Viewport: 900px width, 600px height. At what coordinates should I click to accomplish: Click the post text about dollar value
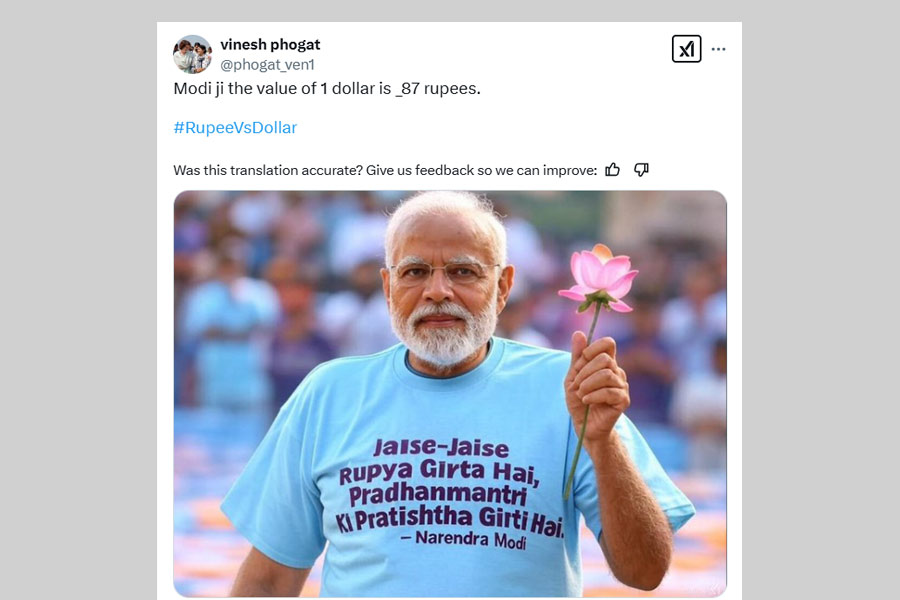[327, 89]
